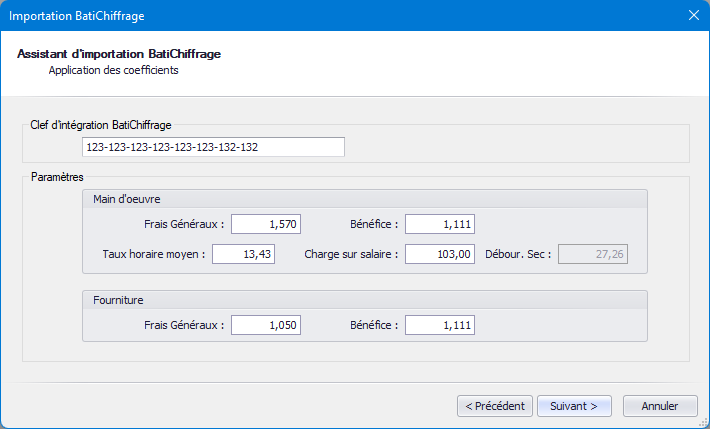Click the Débour. Sec label
Viewport: 710px width, 429px height.
tap(518, 254)
